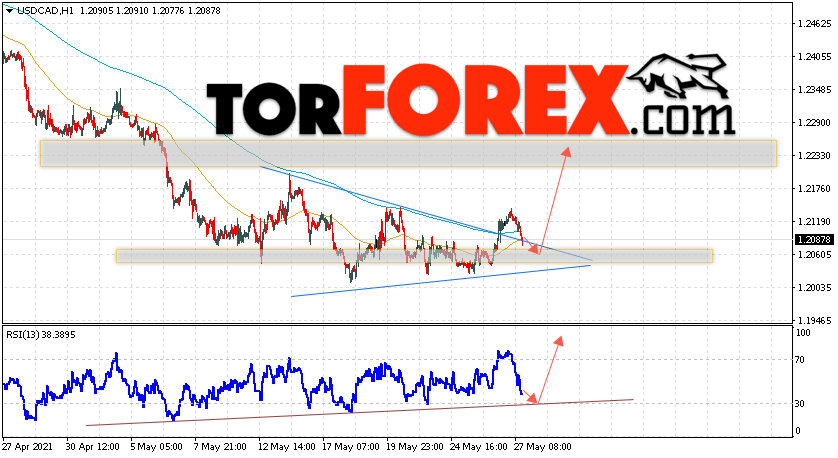The height and width of the screenshot is (458, 838).
Task: Click the RSI scale level 0
Action: 798,431
